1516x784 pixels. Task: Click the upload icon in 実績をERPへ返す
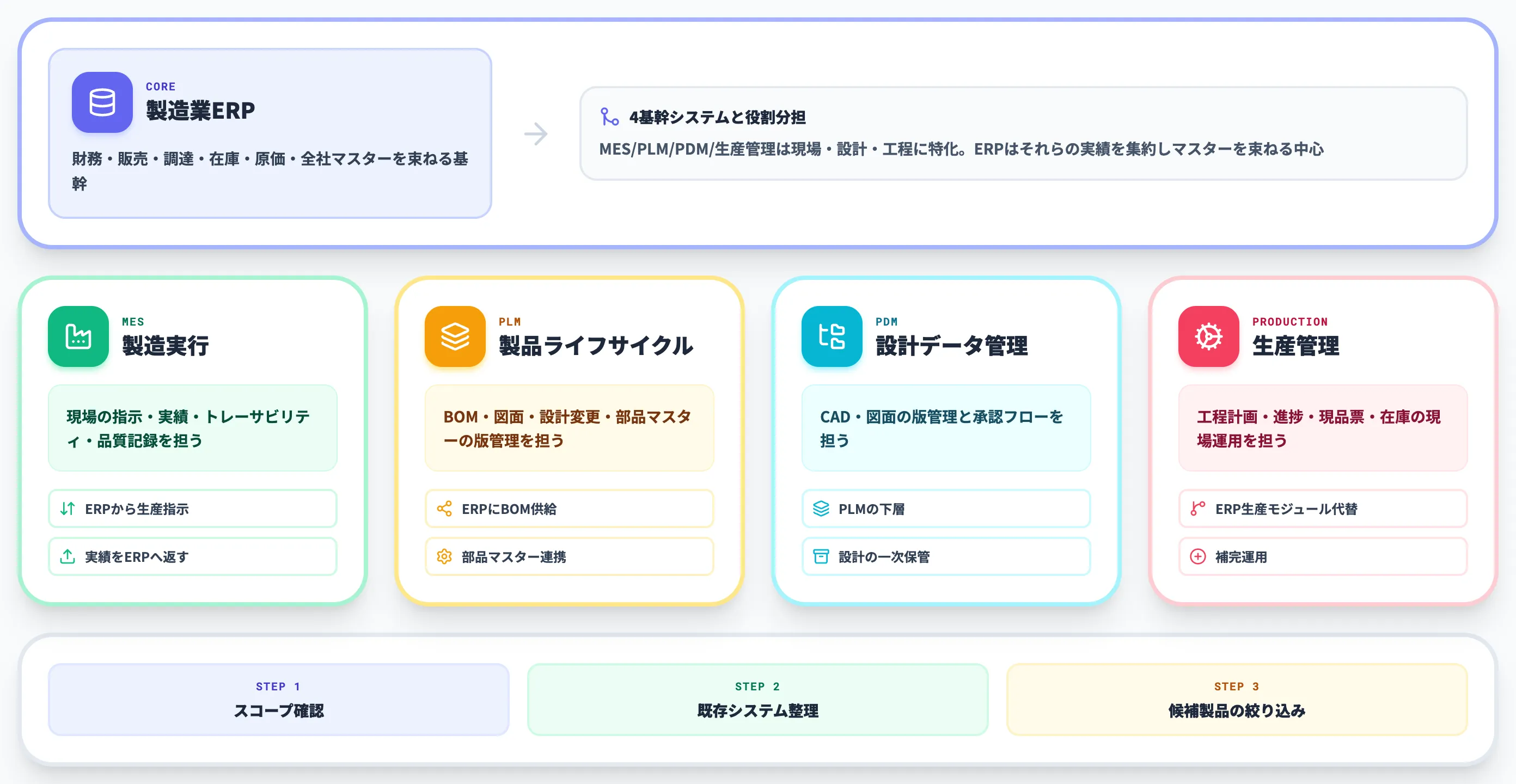68,556
